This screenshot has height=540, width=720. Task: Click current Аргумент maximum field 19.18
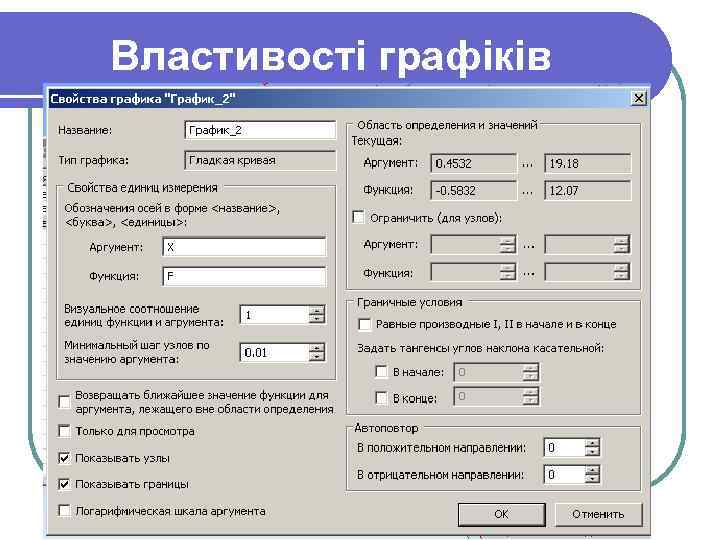588,163
